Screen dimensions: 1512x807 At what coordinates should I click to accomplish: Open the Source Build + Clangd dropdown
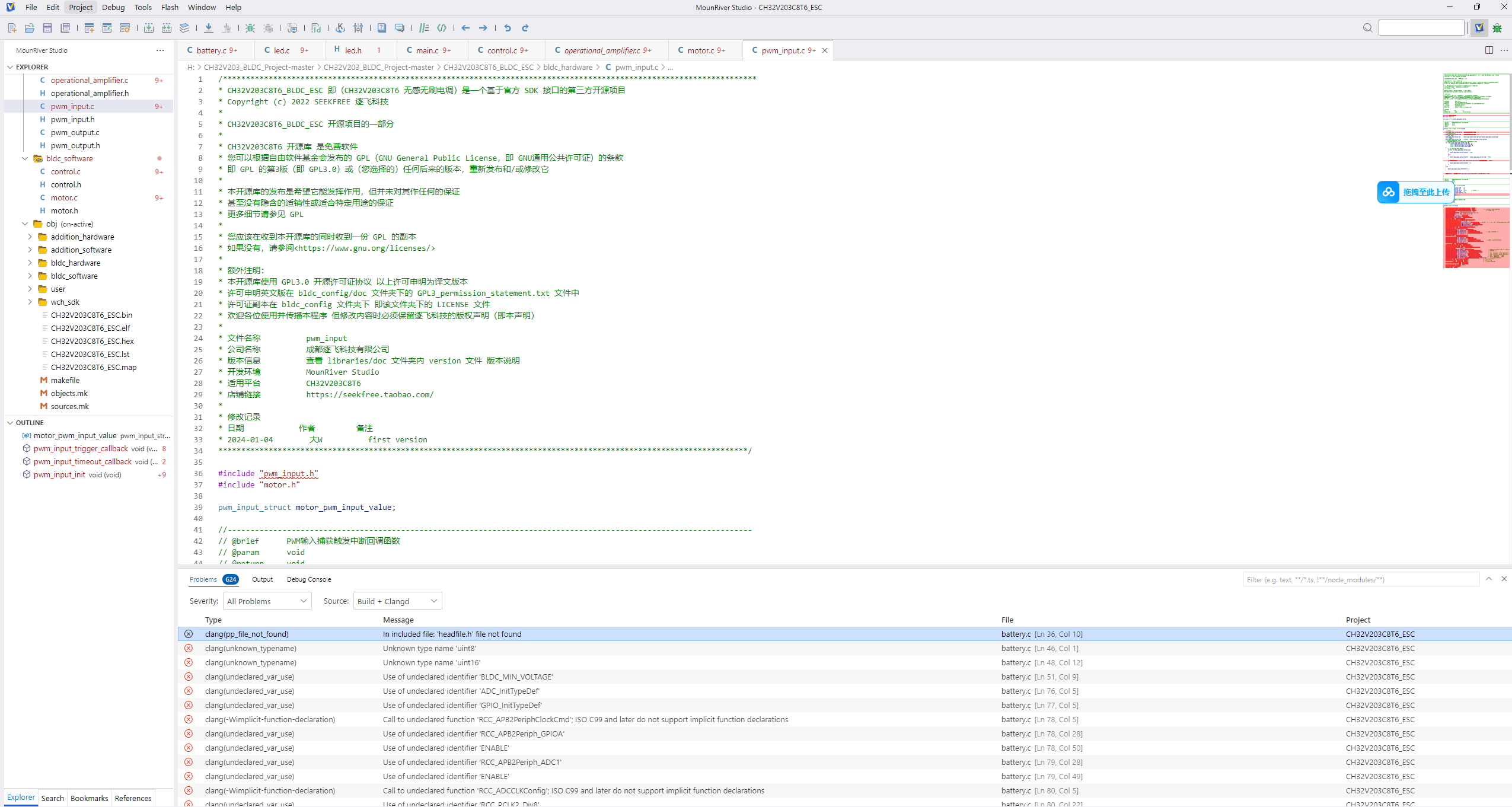pyautogui.click(x=397, y=601)
